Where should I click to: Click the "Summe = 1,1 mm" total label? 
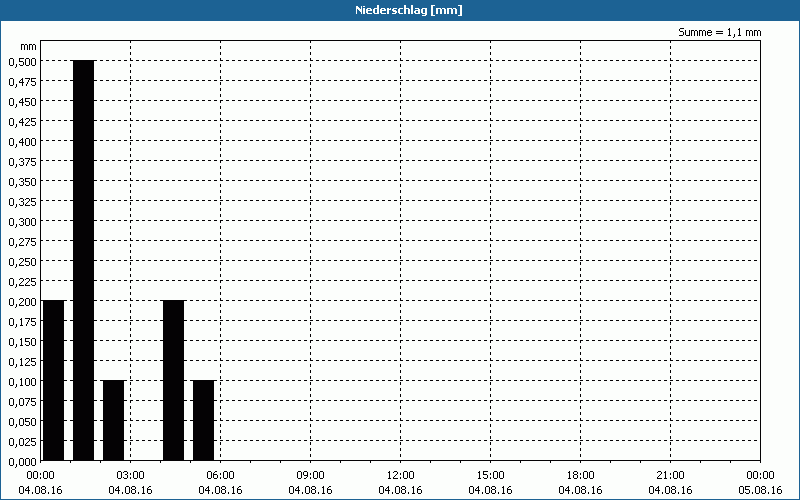(x=719, y=32)
